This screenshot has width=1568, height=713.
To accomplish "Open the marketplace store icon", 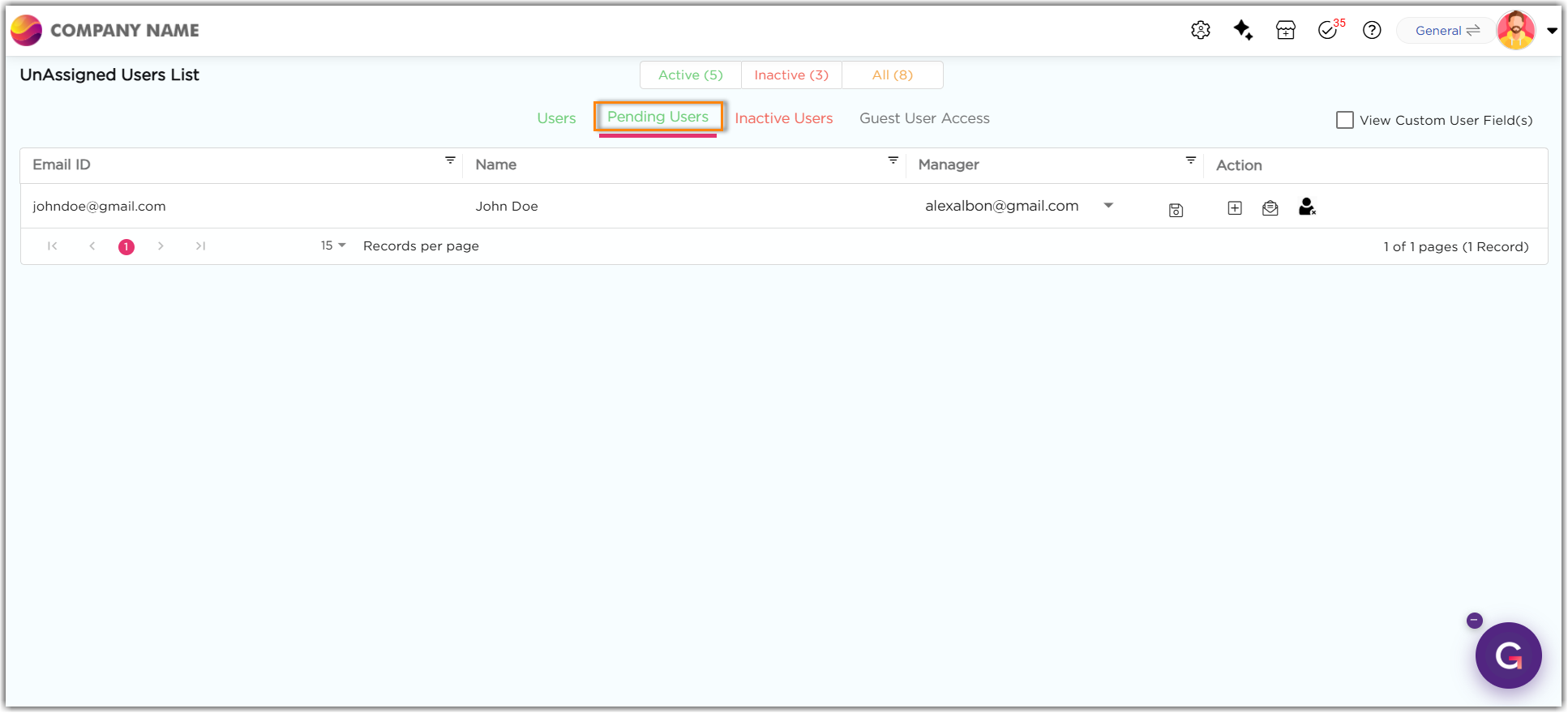I will click(x=1286, y=30).
